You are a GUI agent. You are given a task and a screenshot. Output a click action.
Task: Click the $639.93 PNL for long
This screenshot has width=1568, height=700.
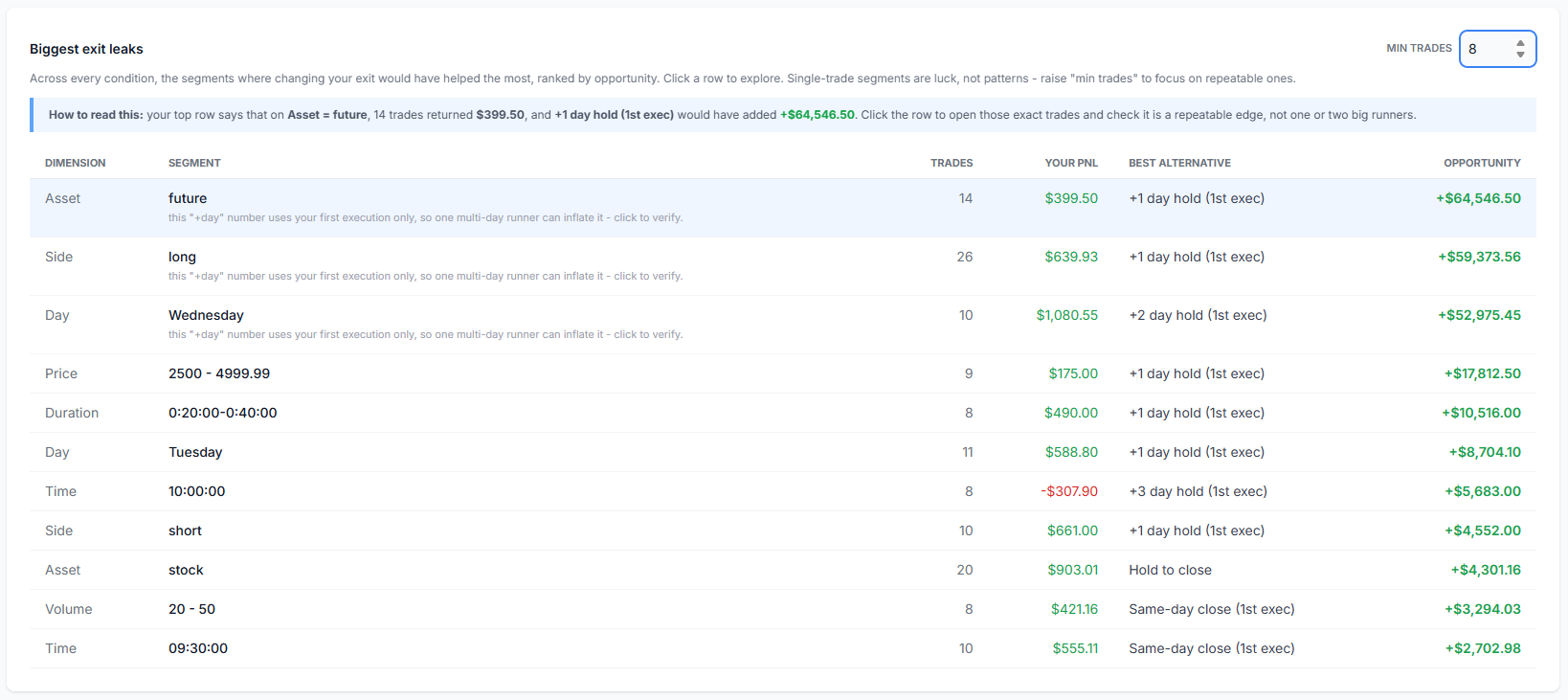coord(1071,257)
